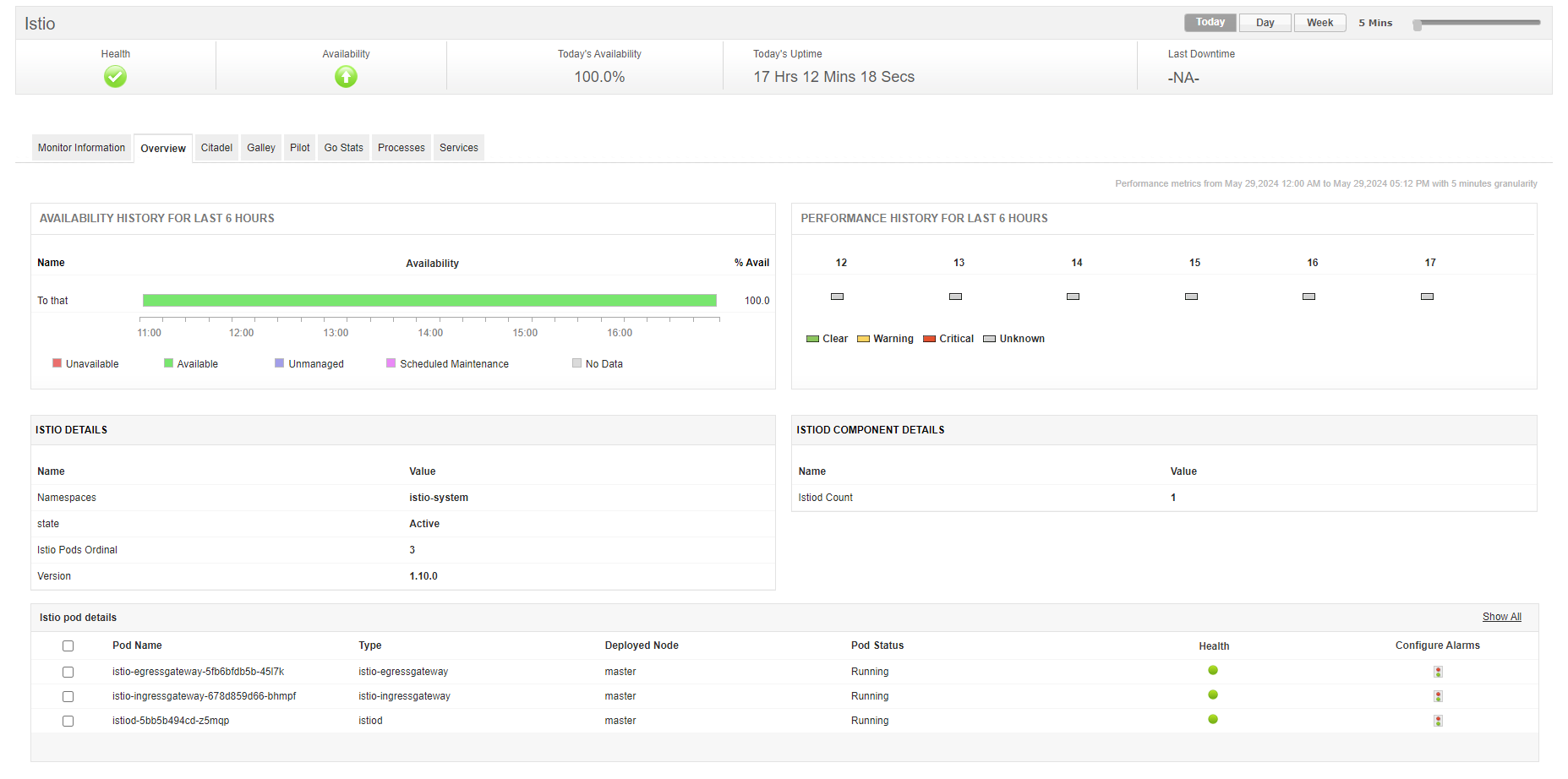The height and width of the screenshot is (779, 1568).
Task: Click the green health dot for istio-egressgateway pod
Action: click(x=1213, y=670)
